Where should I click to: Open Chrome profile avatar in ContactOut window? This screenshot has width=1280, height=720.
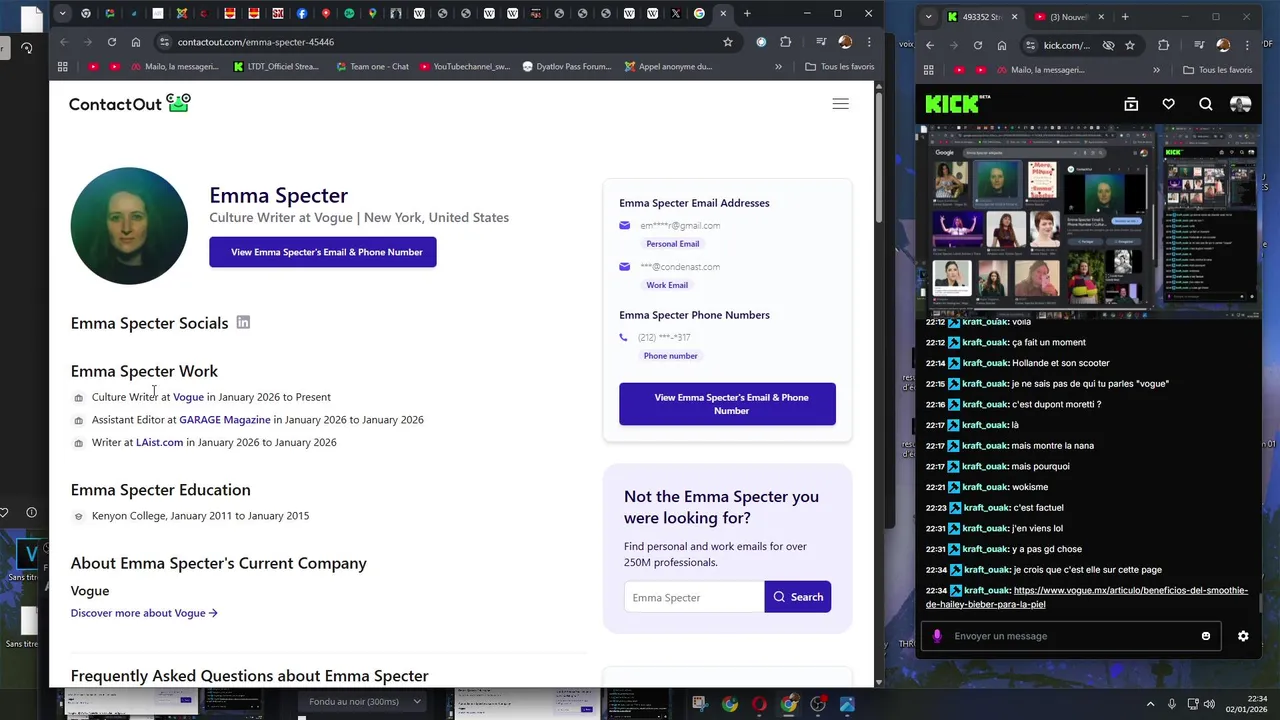(x=845, y=42)
